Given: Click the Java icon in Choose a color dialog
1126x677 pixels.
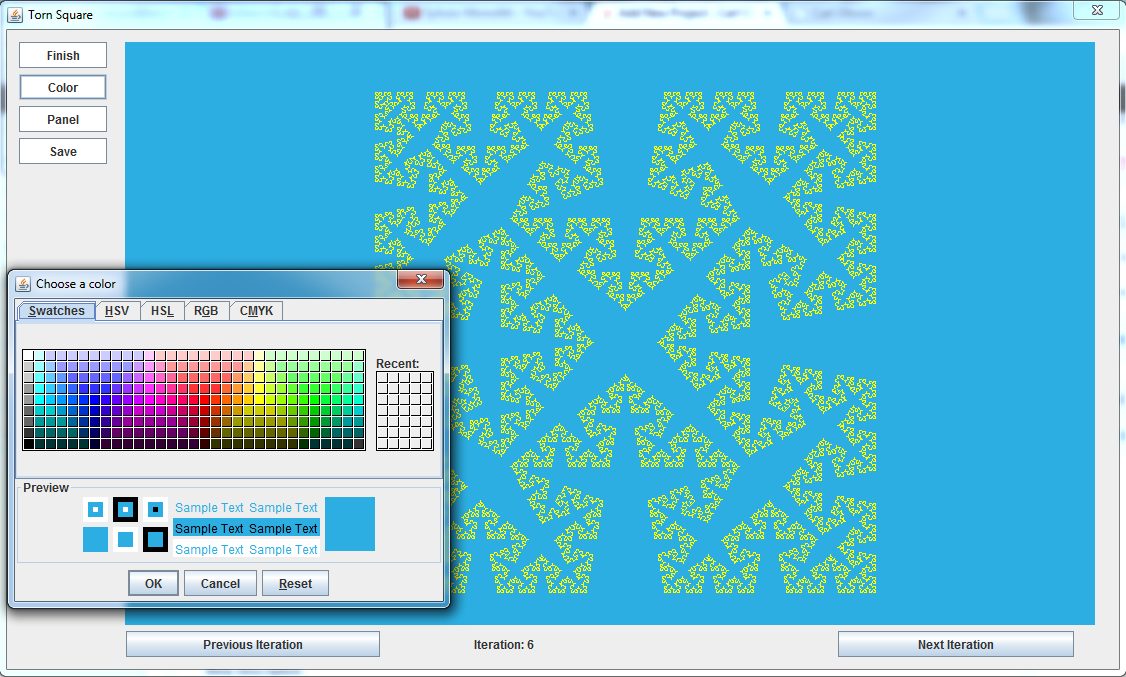Looking at the screenshot, I should [x=23, y=284].
